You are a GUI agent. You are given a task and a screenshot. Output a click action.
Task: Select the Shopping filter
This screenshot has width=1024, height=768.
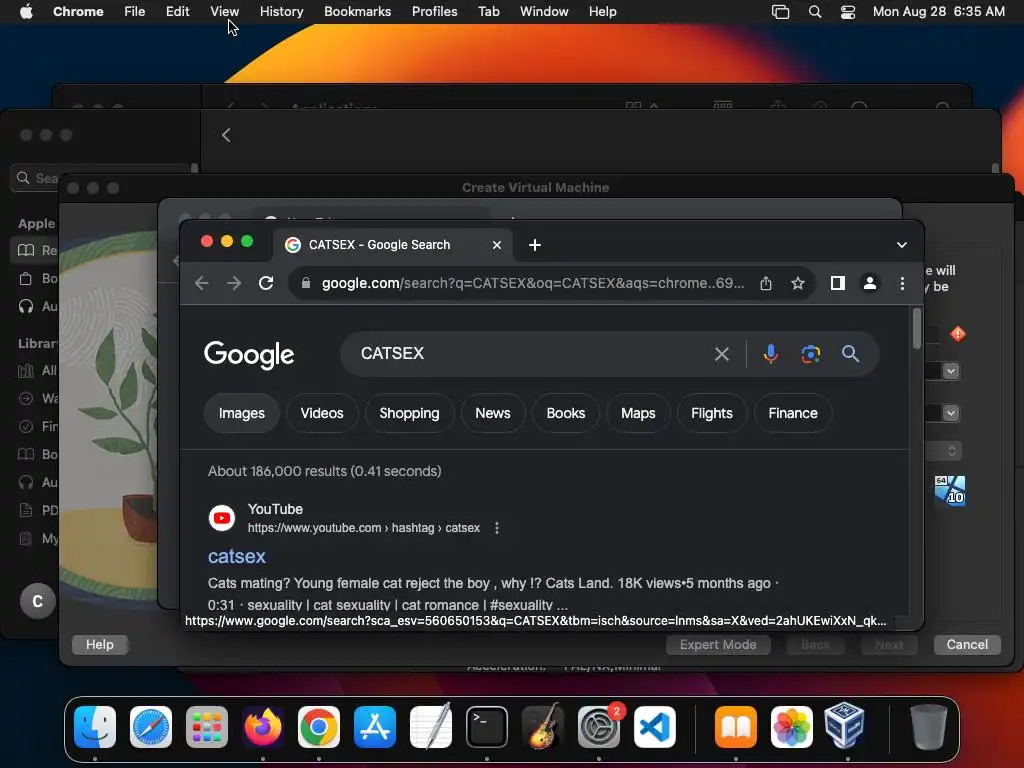coord(409,413)
